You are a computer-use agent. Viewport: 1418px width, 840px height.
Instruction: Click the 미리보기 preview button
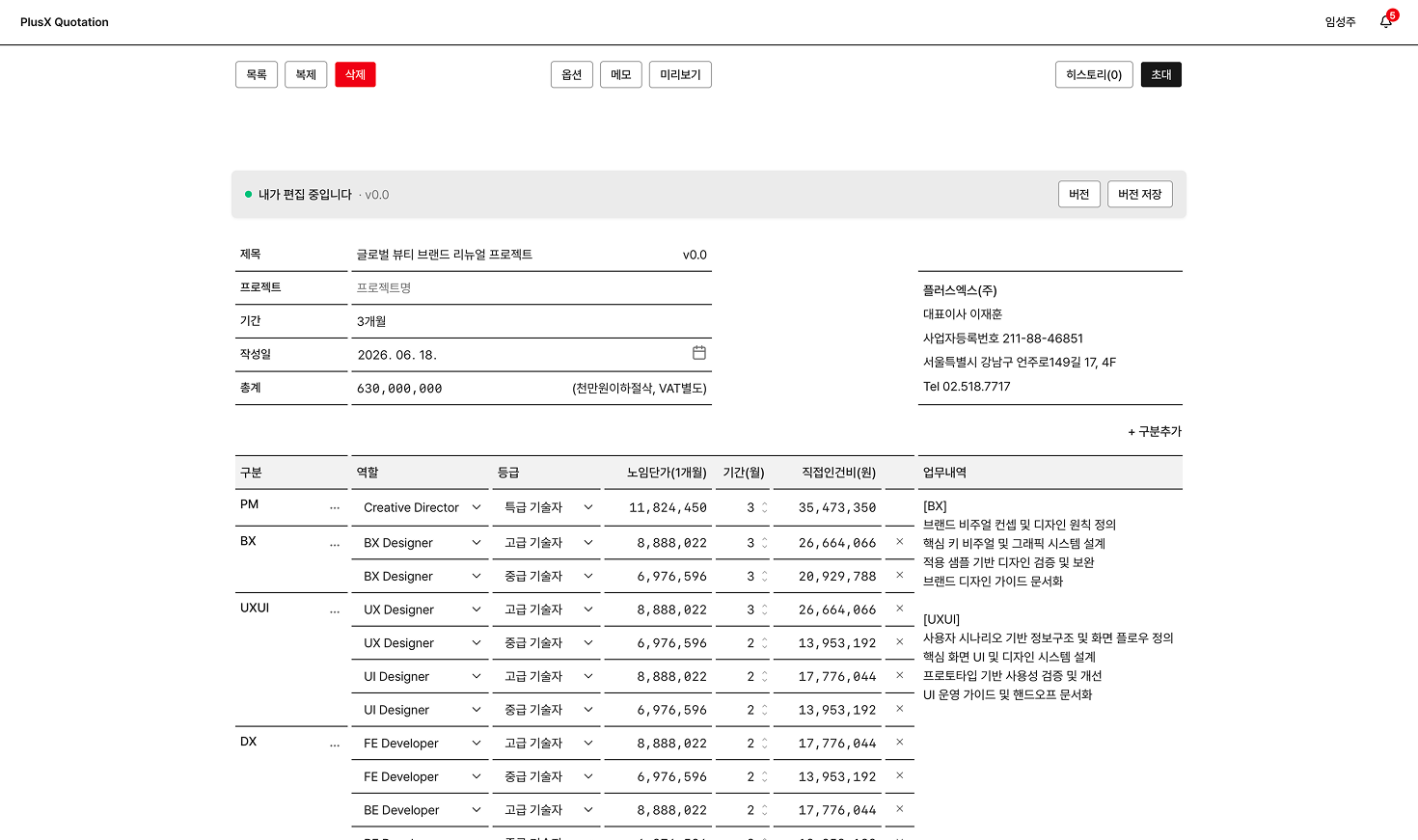point(680,74)
